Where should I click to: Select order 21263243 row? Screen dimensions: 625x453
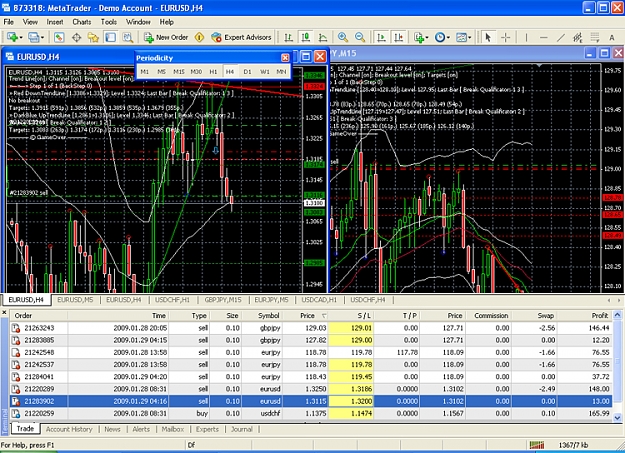click(311, 328)
